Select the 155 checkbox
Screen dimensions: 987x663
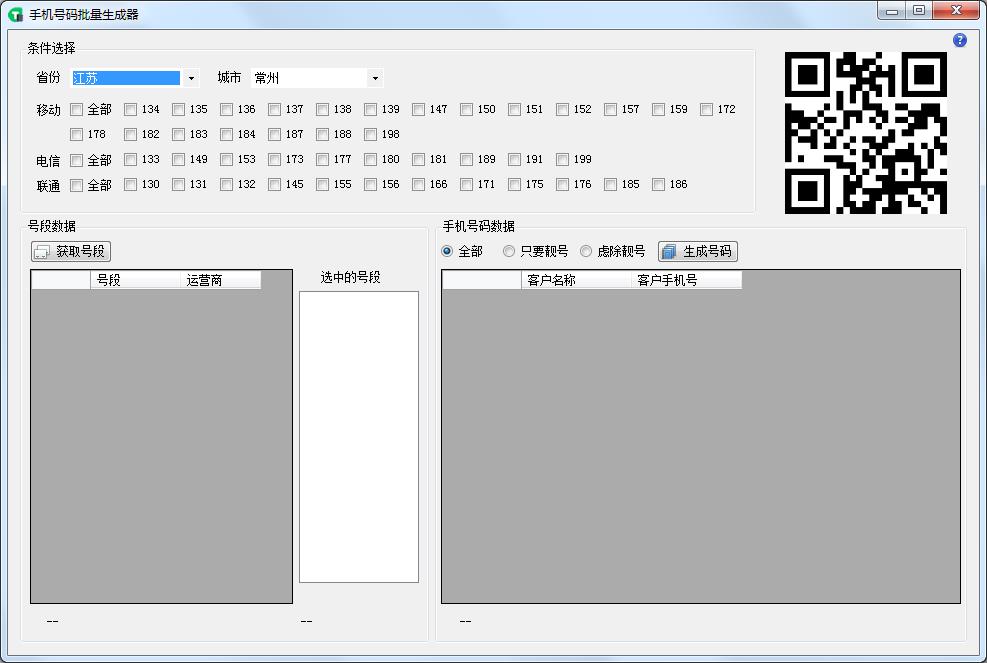[322, 185]
